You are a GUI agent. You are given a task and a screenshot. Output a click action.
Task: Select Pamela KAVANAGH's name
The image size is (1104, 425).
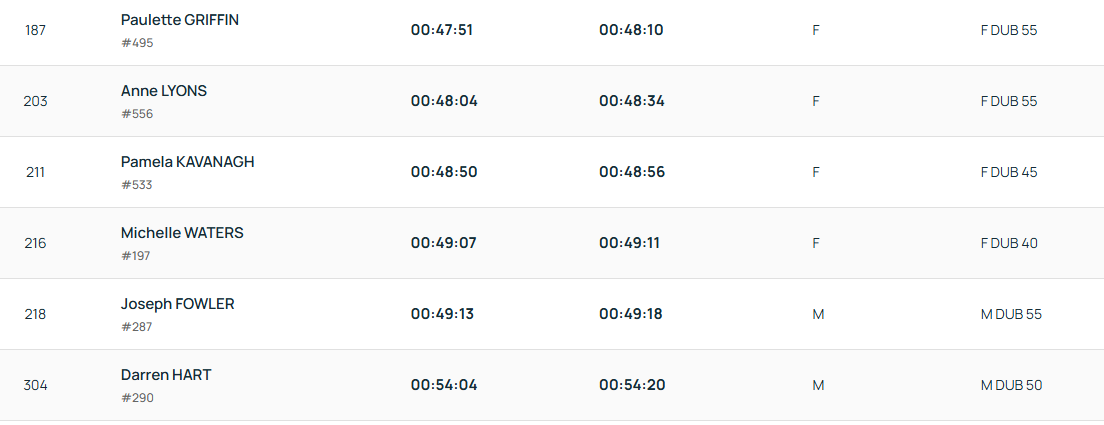point(187,162)
